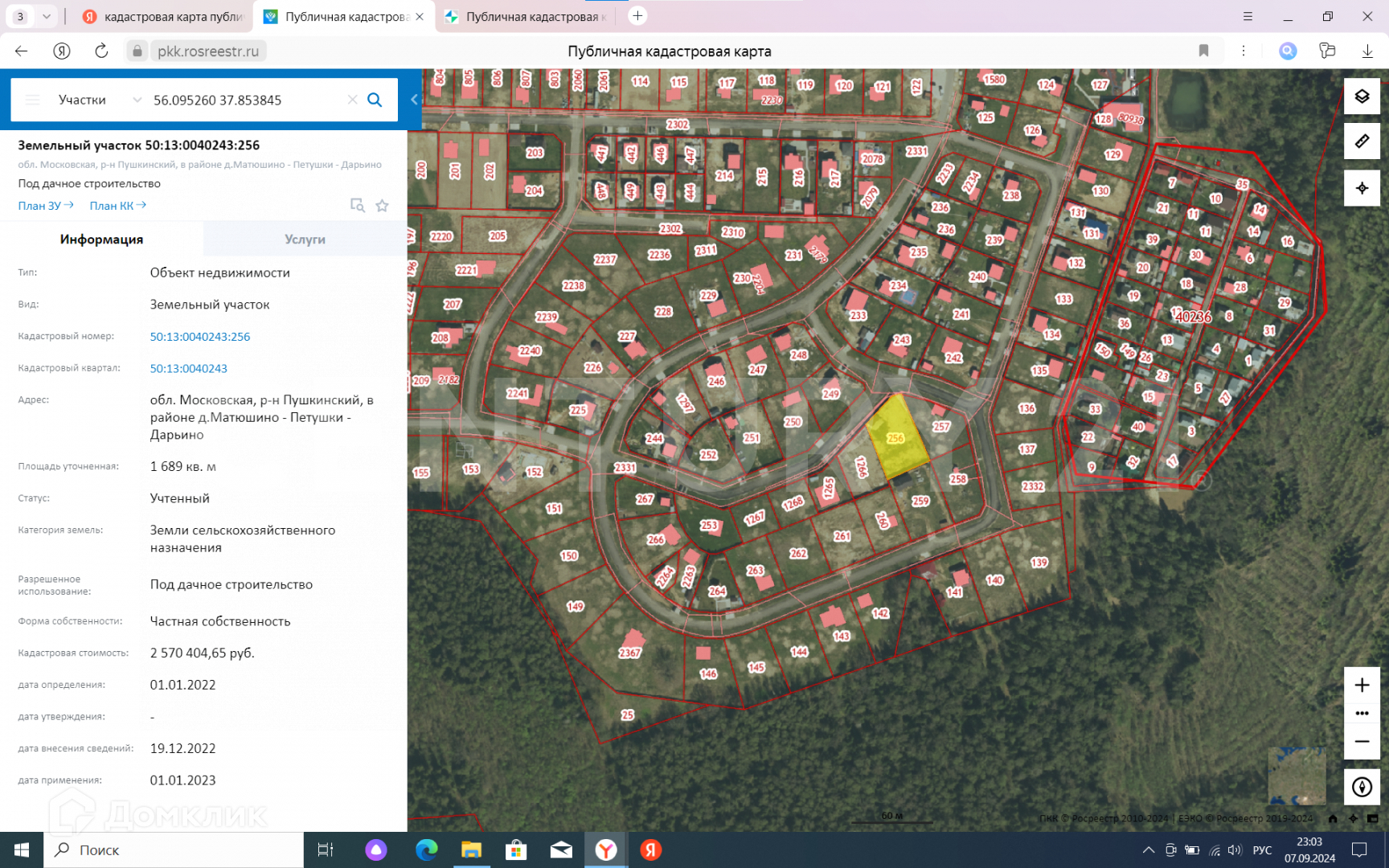
Task: Zoom out of the map
Action: [1362, 742]
